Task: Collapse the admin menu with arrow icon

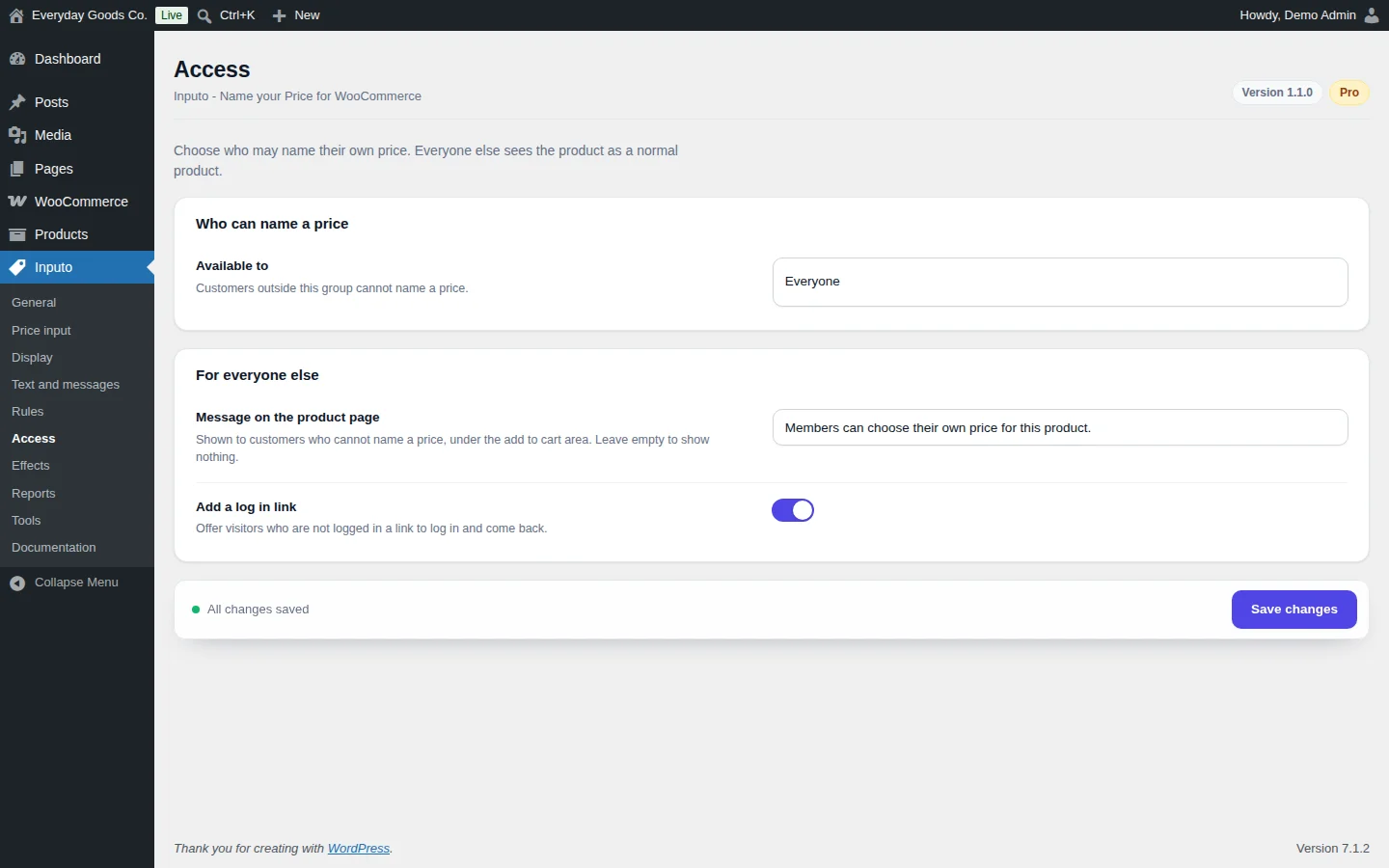Action: tap(17, 583)
